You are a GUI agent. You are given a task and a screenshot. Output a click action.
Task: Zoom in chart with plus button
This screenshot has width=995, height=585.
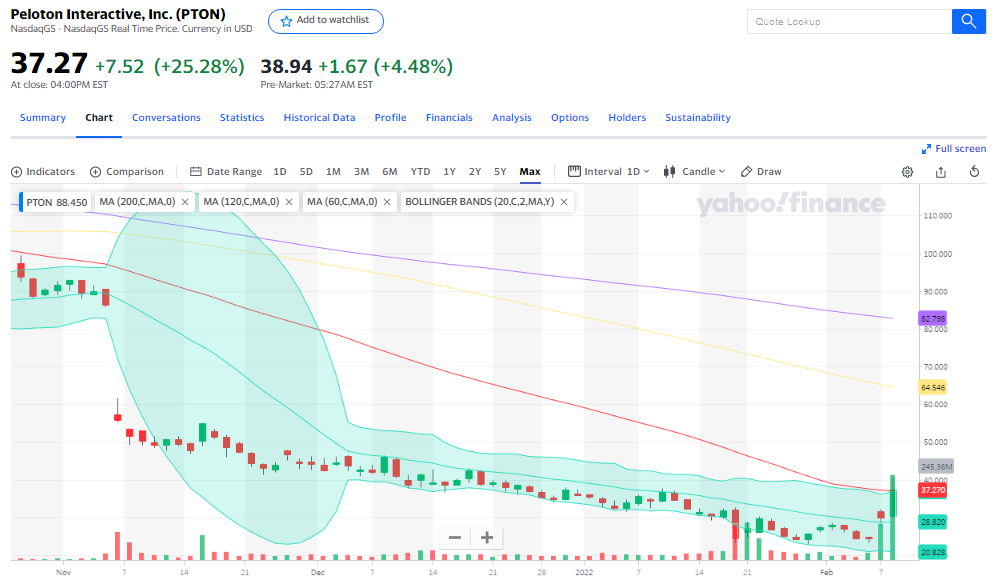487,537
